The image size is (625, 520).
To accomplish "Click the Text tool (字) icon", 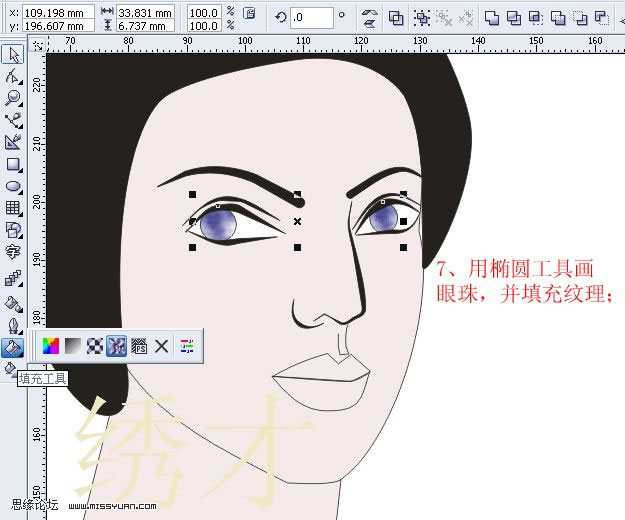I will (x=13, y=252).
